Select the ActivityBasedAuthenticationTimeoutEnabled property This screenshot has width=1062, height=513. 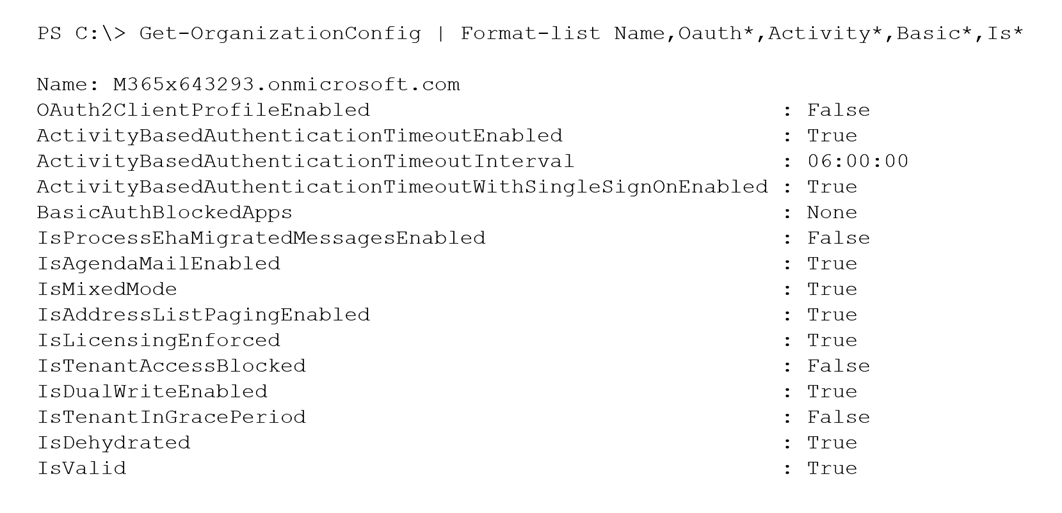[x=299, y=136]
